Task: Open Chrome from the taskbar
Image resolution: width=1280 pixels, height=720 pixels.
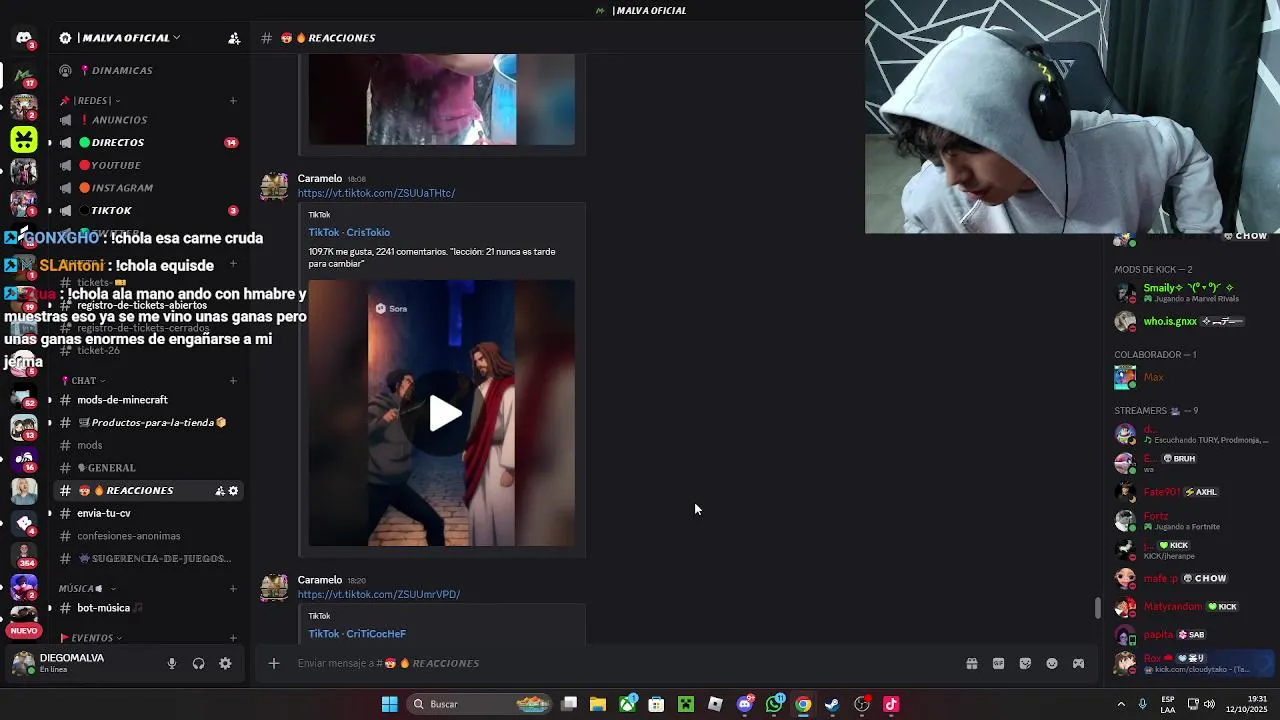Action: click(x=803, y=704)
